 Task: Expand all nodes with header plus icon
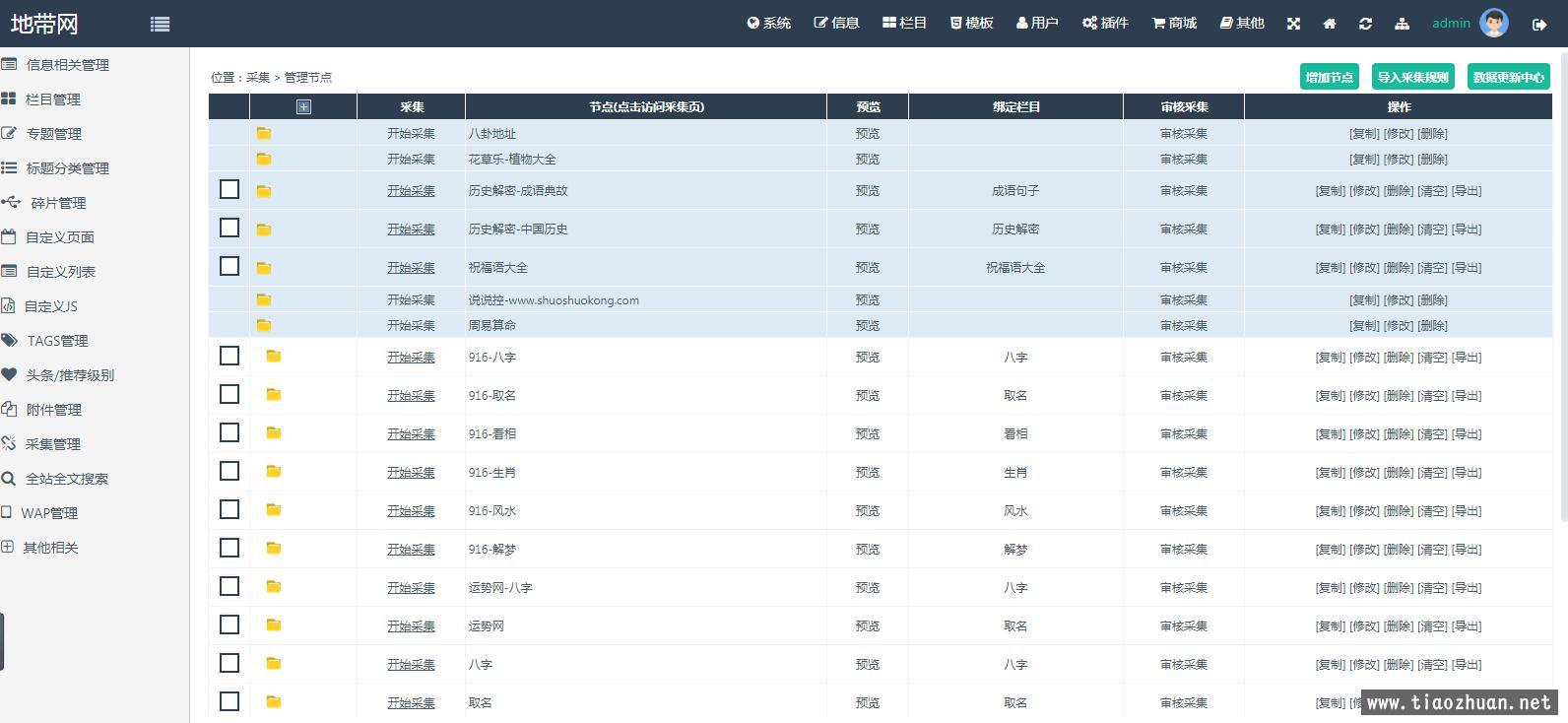[x=303, y=106]
